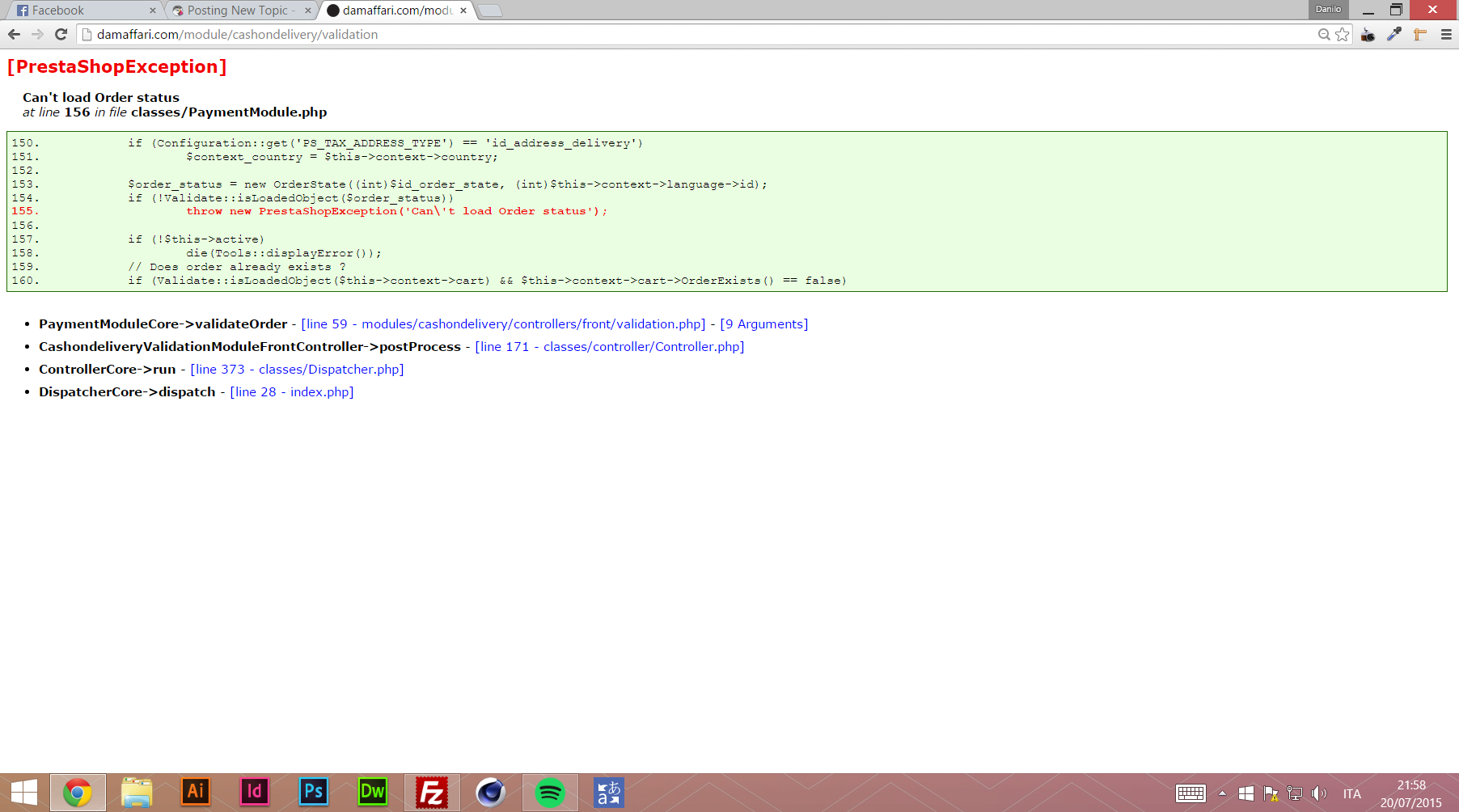Click the Windows flag icon in the system tray

[x=1246, y=793]
